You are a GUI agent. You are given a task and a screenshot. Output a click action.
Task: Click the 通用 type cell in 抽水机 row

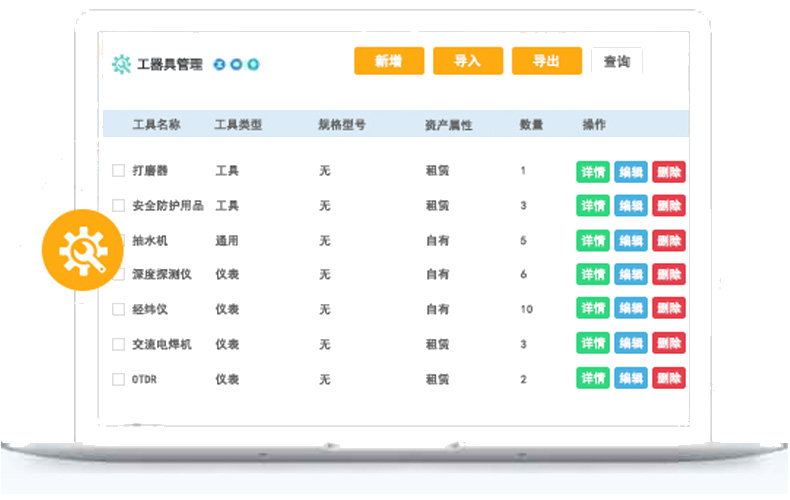pyautogui.click(x=227, y=240)
